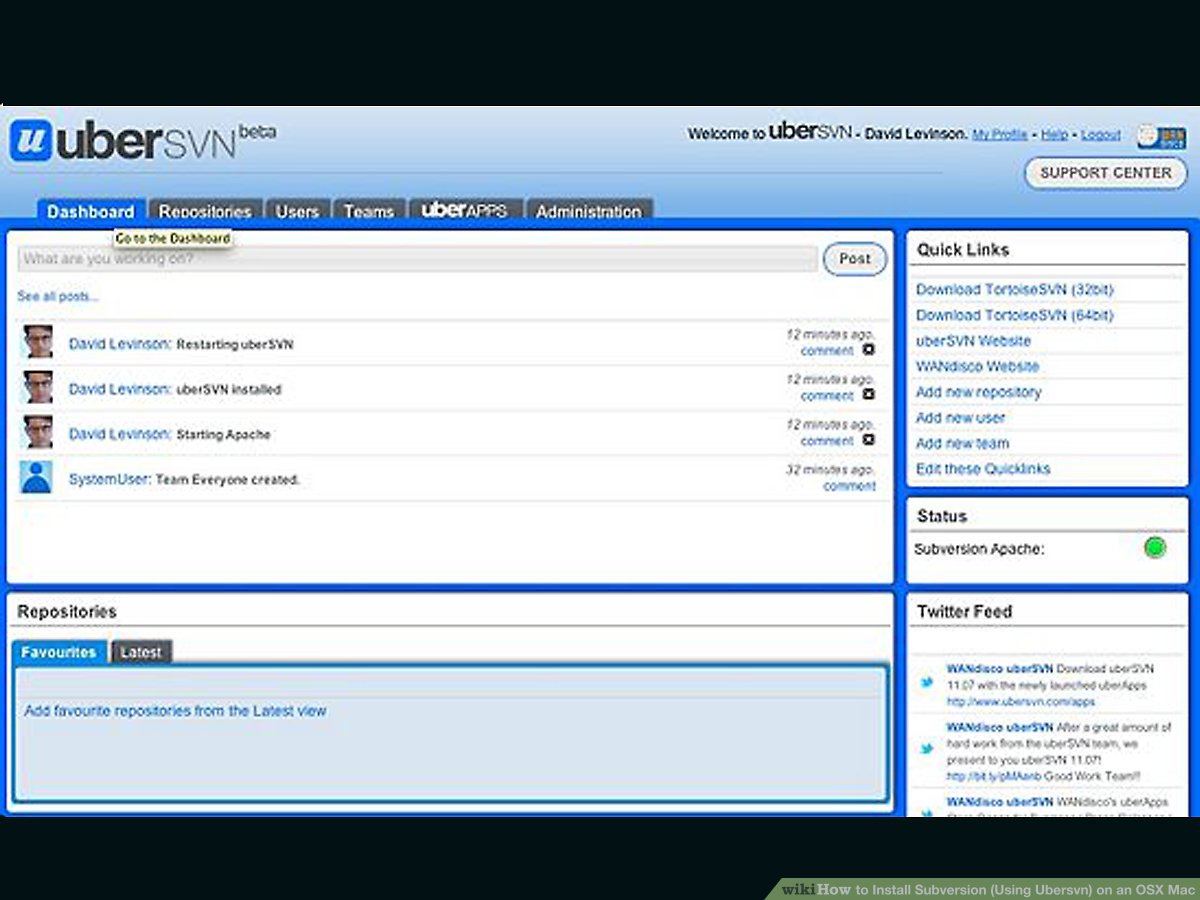Select the Latest repositories tab
This screenshot has width=1200, height=900.
(141, 652)
